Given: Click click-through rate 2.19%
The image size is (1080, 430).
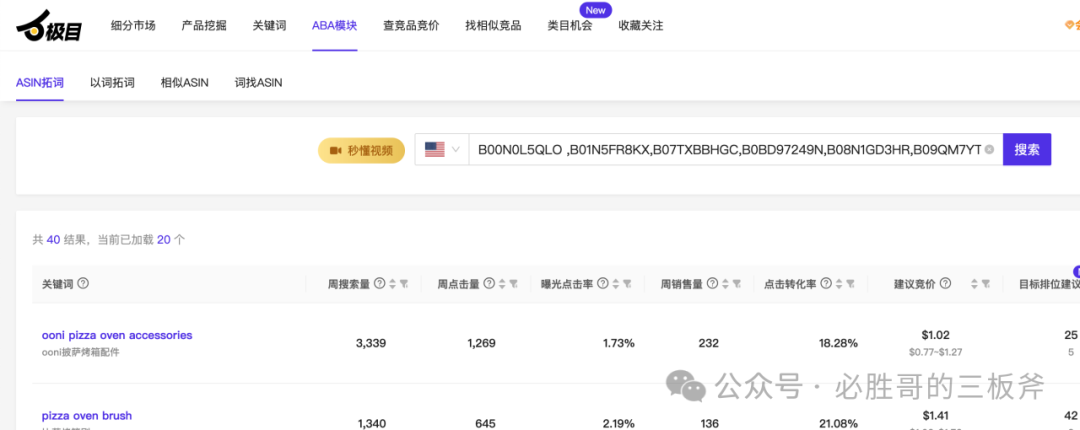Looking at the screenshot, I should click(619, 424).
